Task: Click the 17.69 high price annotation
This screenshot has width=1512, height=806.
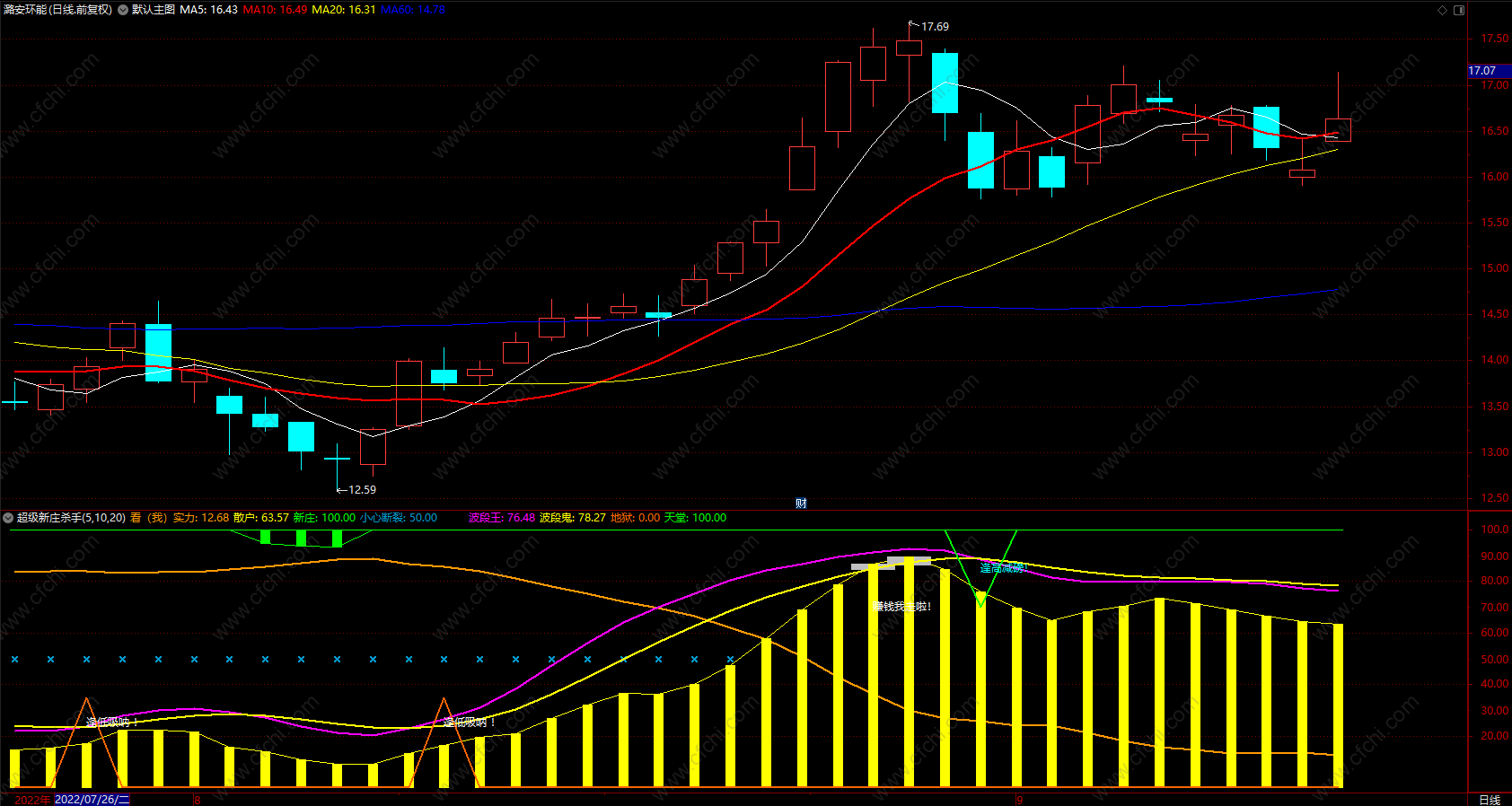Action: click(x=935, y=27)
